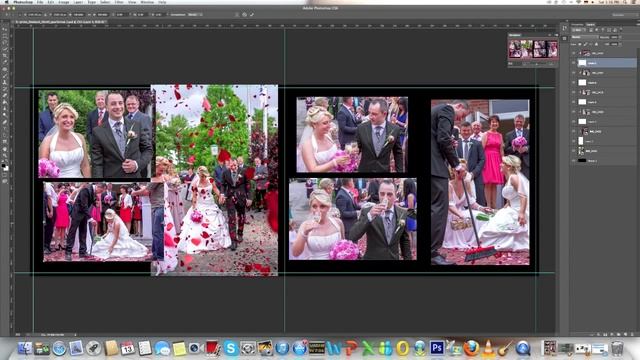Open the Calendar app in the Dock

point(127,348)
